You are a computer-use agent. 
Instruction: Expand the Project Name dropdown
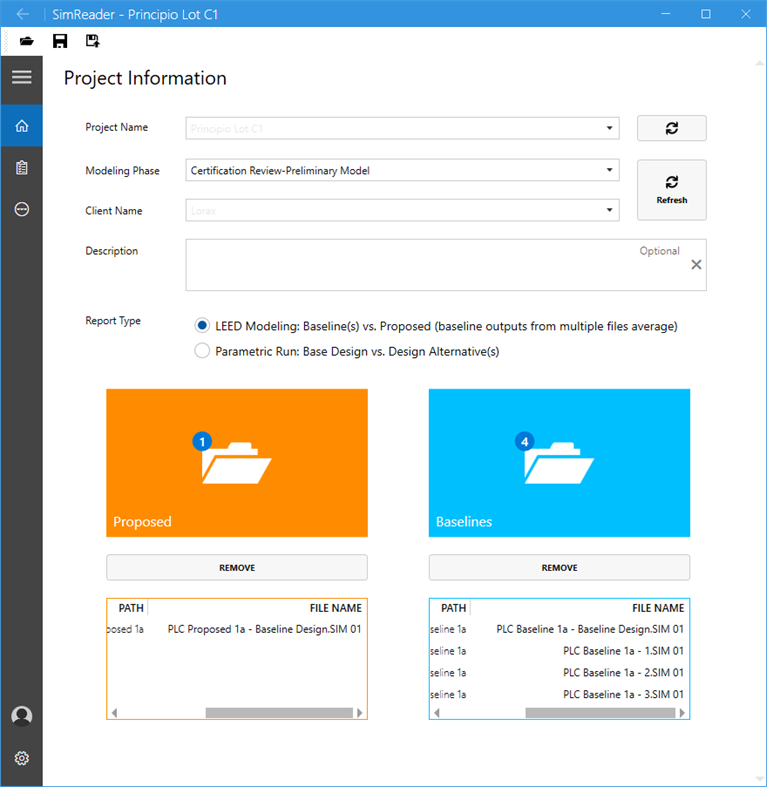[609, 128]
